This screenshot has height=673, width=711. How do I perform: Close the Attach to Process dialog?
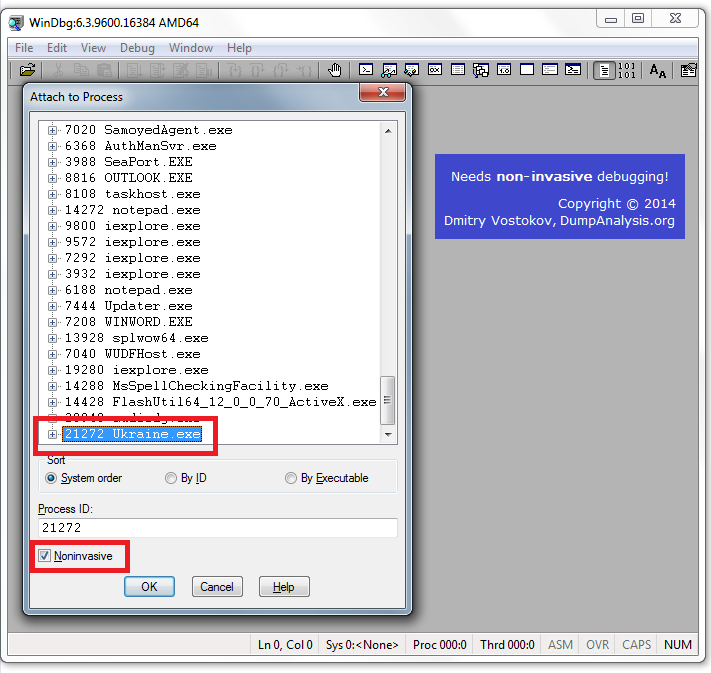382,93
